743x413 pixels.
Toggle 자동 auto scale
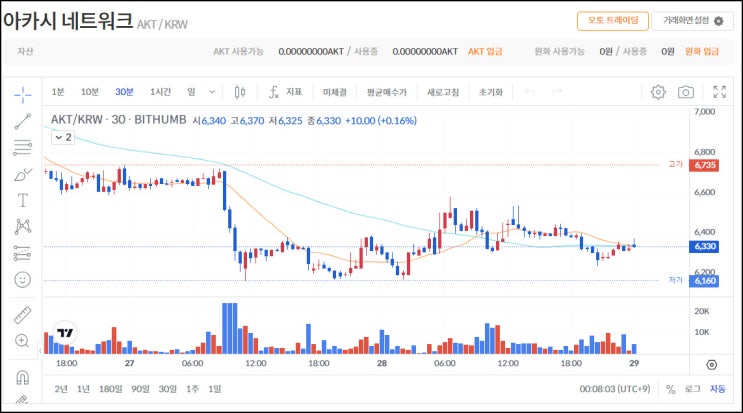click(717, 389)
